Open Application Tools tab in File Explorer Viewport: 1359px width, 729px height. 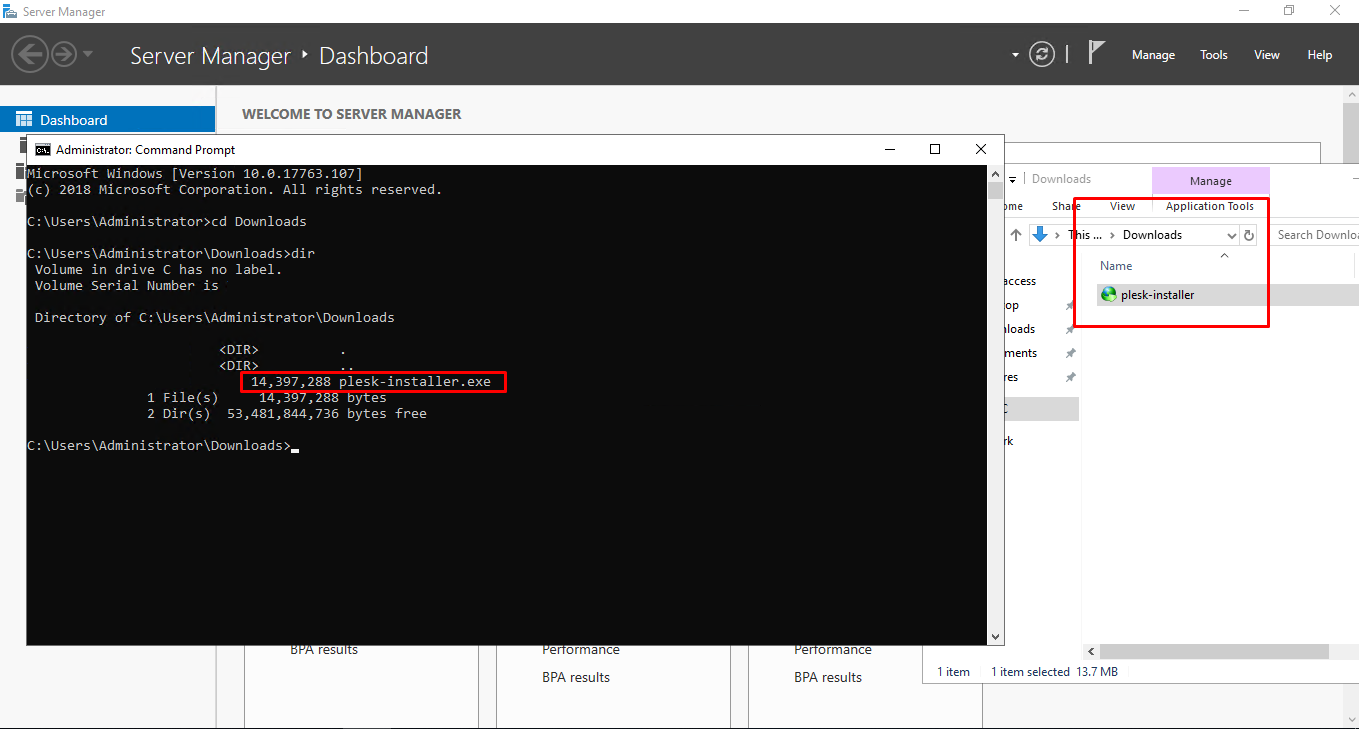pyautogui.click(x=1209, y=206)
